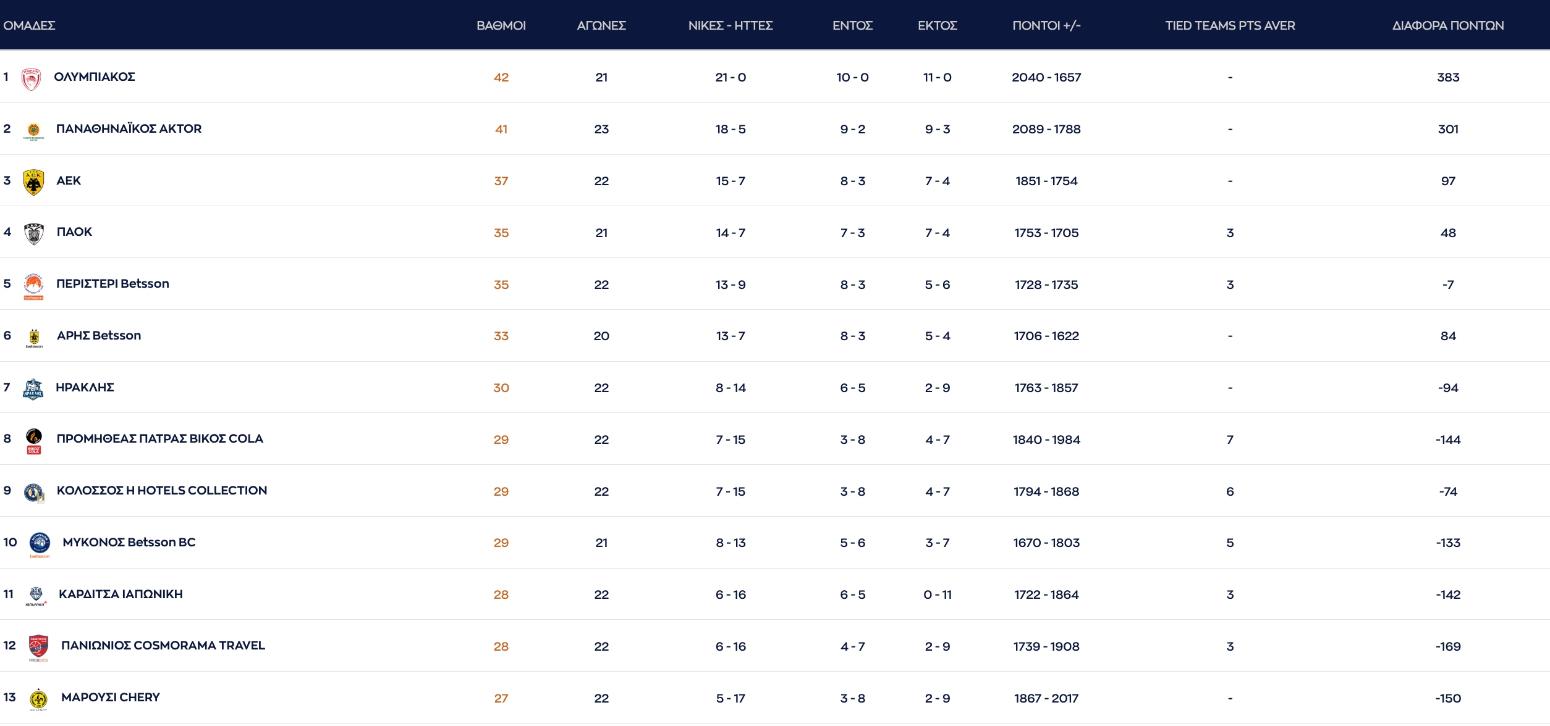Image resolution: width=1550 pixels, height=726 pixels.
Task: Click the ΠΑΟΚ team crest
Action: tap(33, 233)
